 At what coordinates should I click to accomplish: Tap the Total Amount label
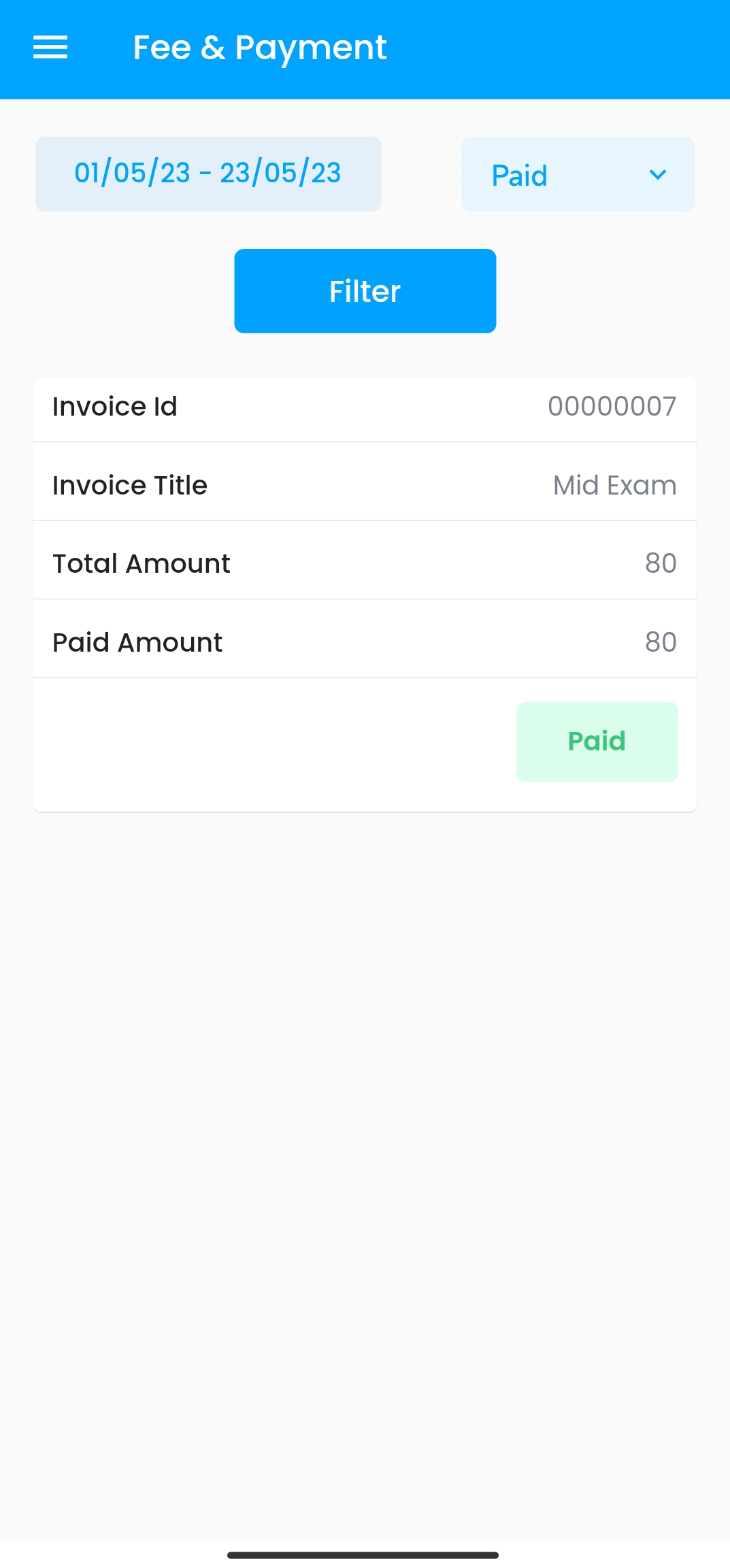pyautogui.click(x=142, y=564)
